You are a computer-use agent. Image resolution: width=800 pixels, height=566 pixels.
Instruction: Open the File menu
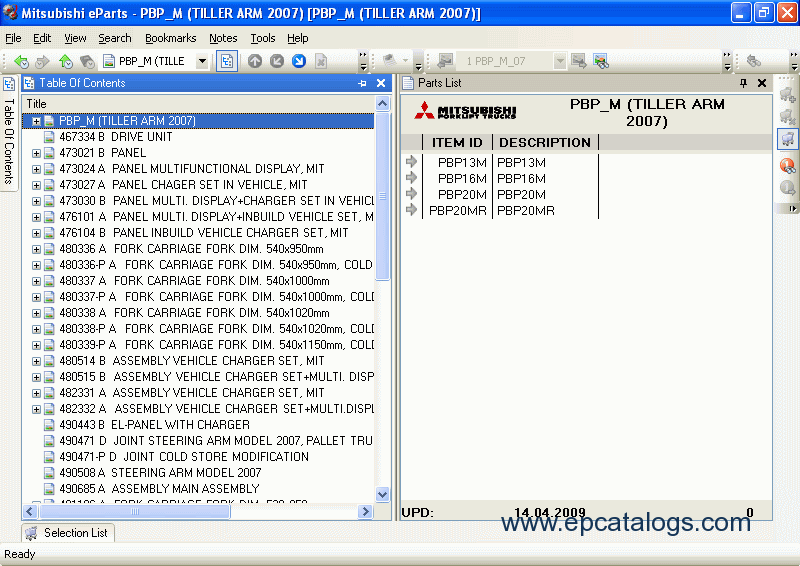pos(13,38)
